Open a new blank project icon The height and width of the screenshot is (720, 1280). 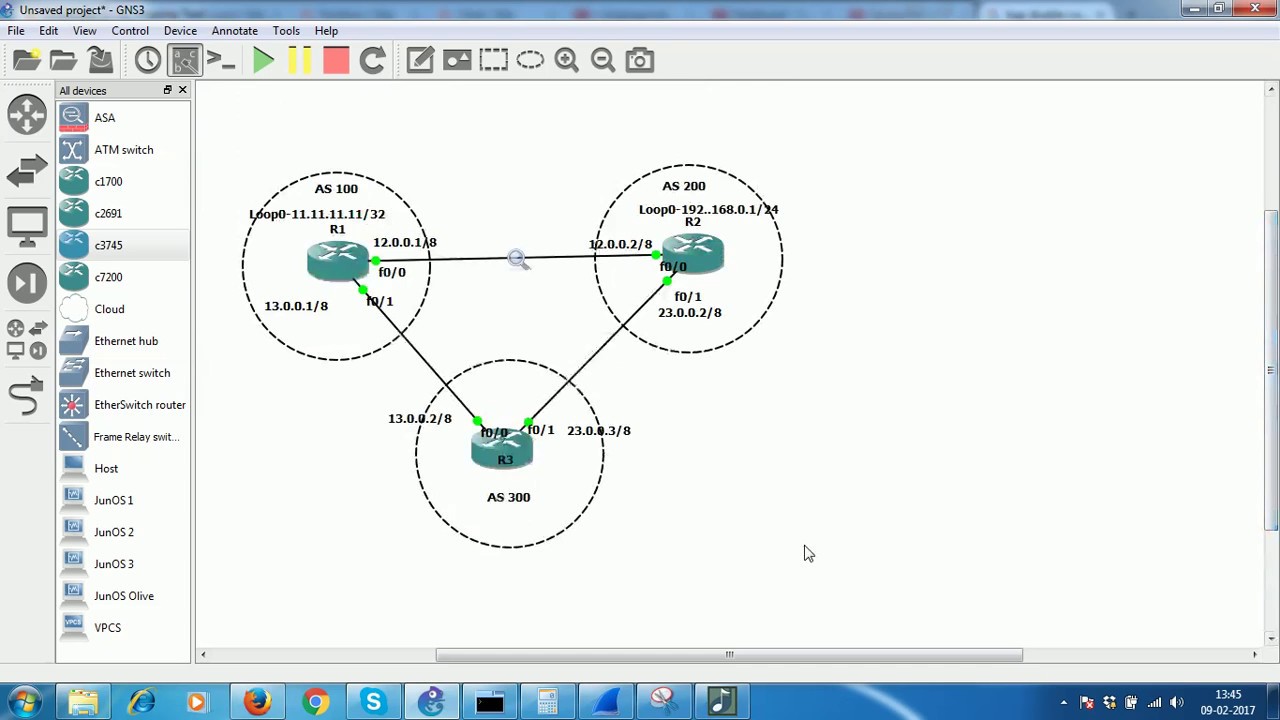27,60
